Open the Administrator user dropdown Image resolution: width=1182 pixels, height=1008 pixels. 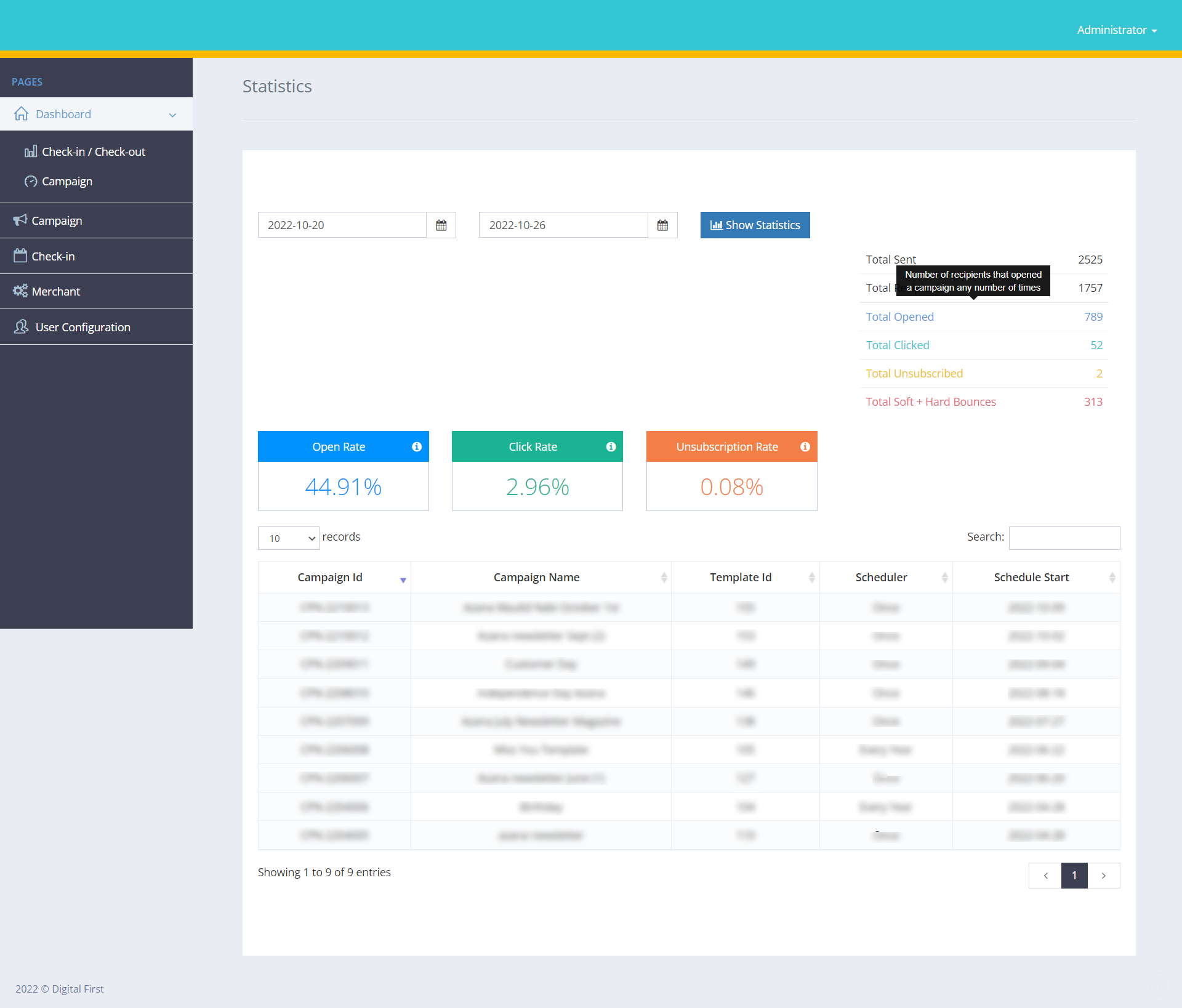pos(1116,30)
